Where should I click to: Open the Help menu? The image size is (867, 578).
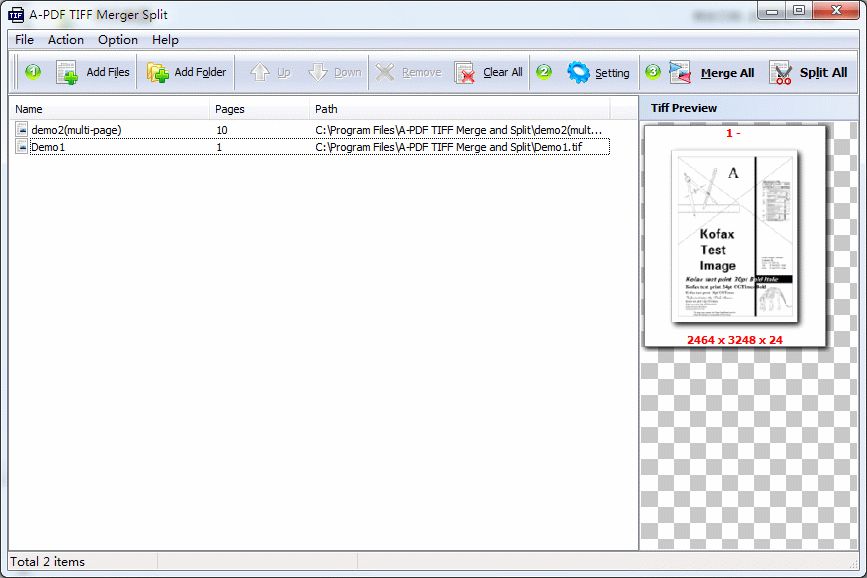[165, 40]
